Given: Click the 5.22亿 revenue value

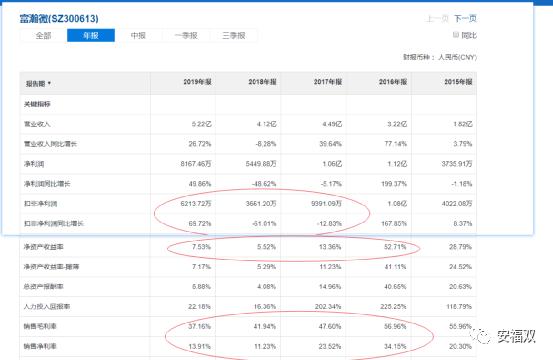Looking at the screenshot, I should tap(201, 124).
